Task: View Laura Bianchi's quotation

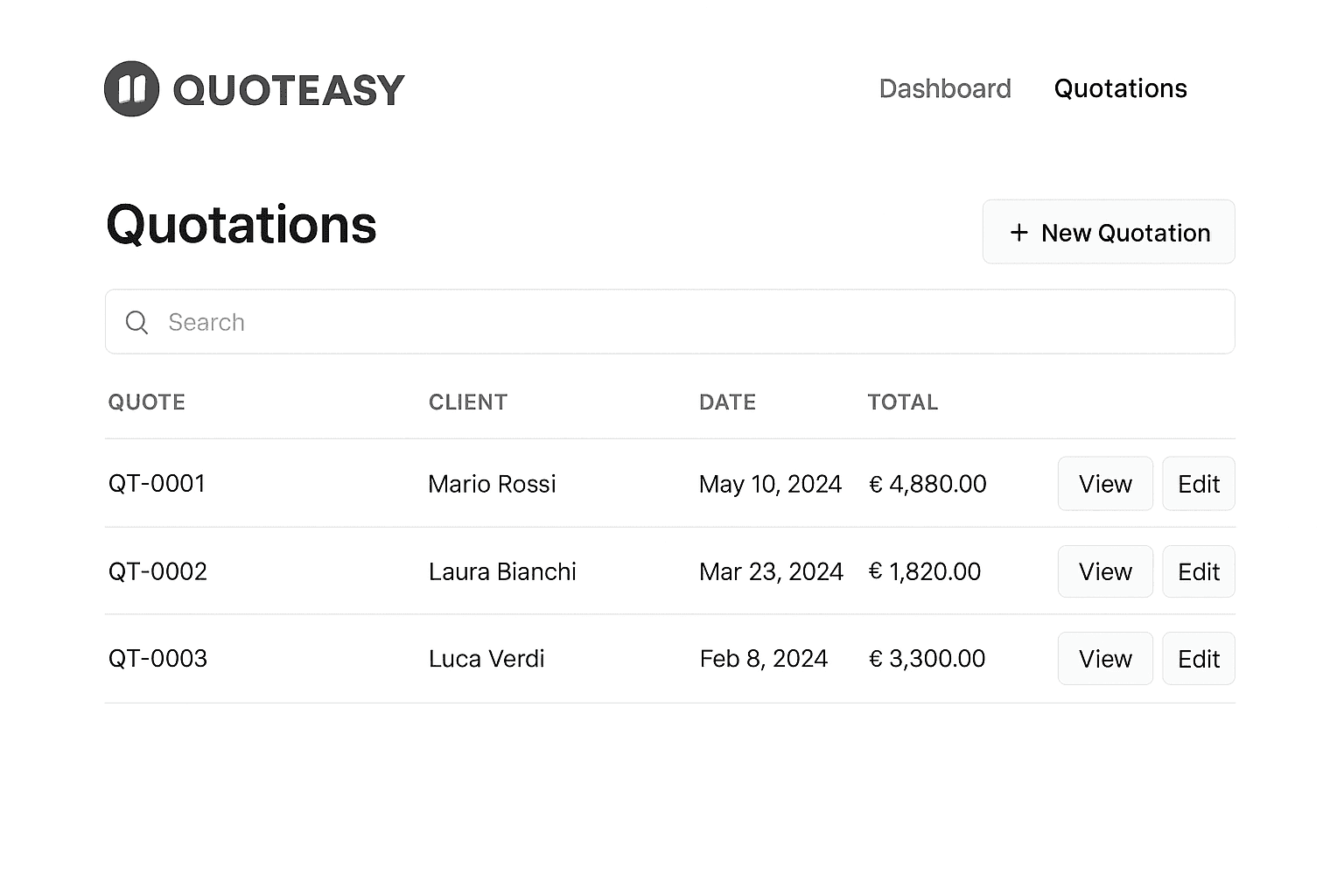Action: 1104,571
